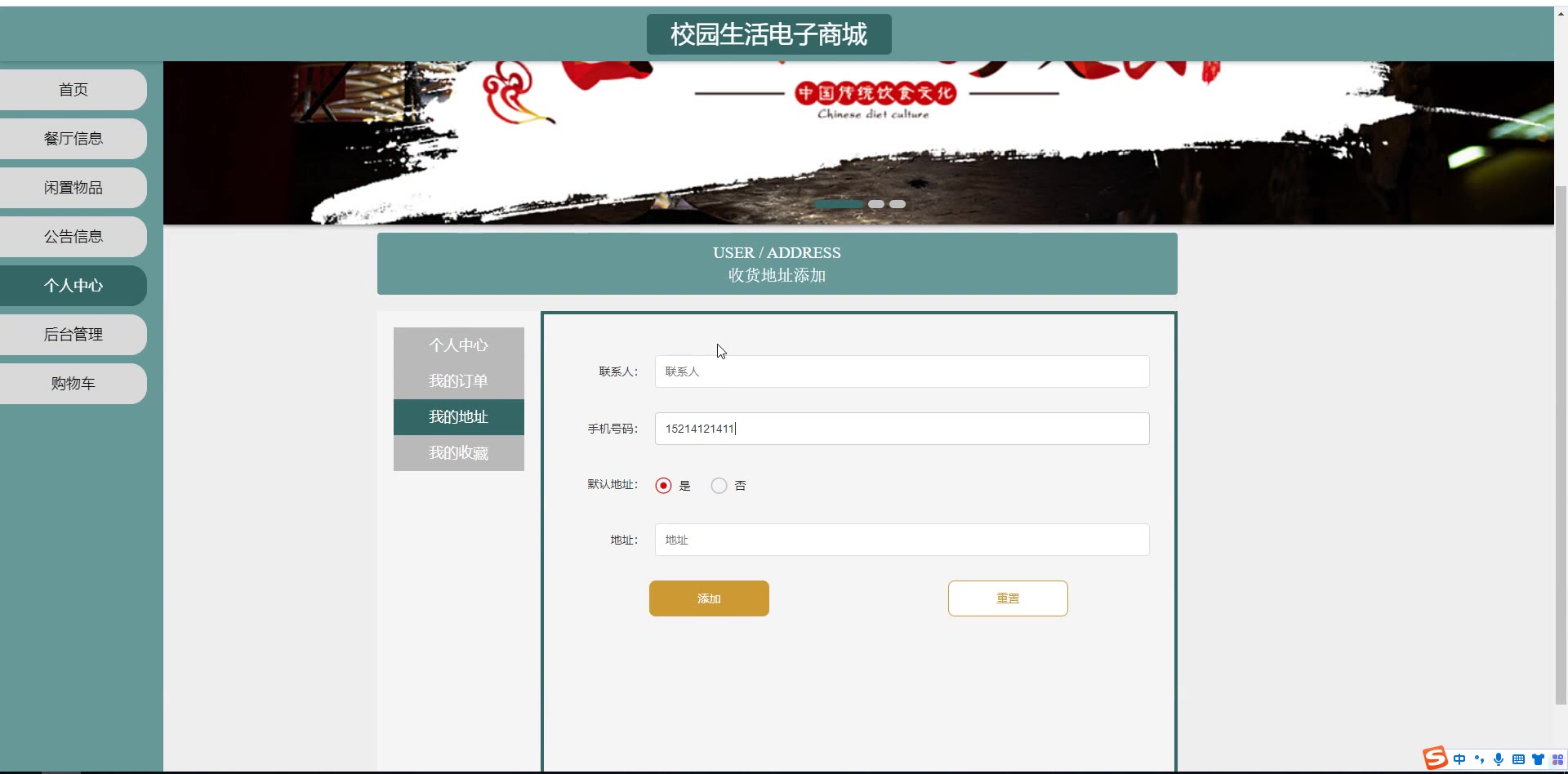Open Sogou skin shirt icon
The image size is (1568, 774).
click(1538, 759)
